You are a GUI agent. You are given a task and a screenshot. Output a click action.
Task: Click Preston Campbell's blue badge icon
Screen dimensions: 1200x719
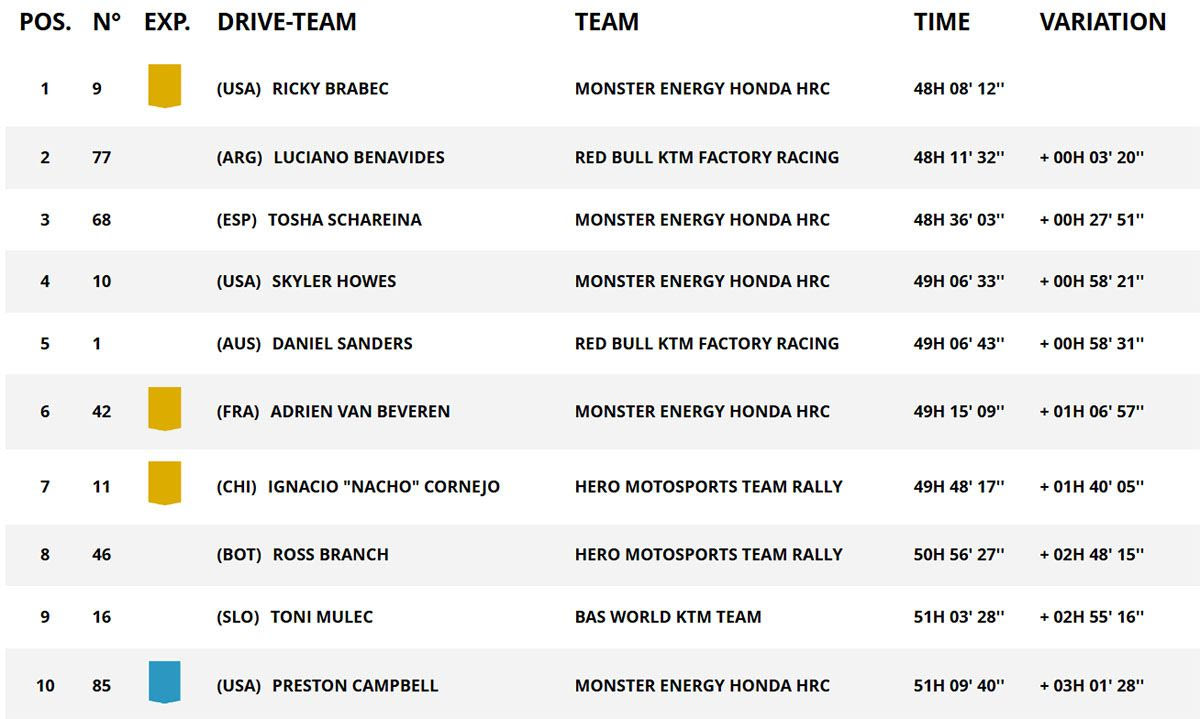(x=164, y=682)
